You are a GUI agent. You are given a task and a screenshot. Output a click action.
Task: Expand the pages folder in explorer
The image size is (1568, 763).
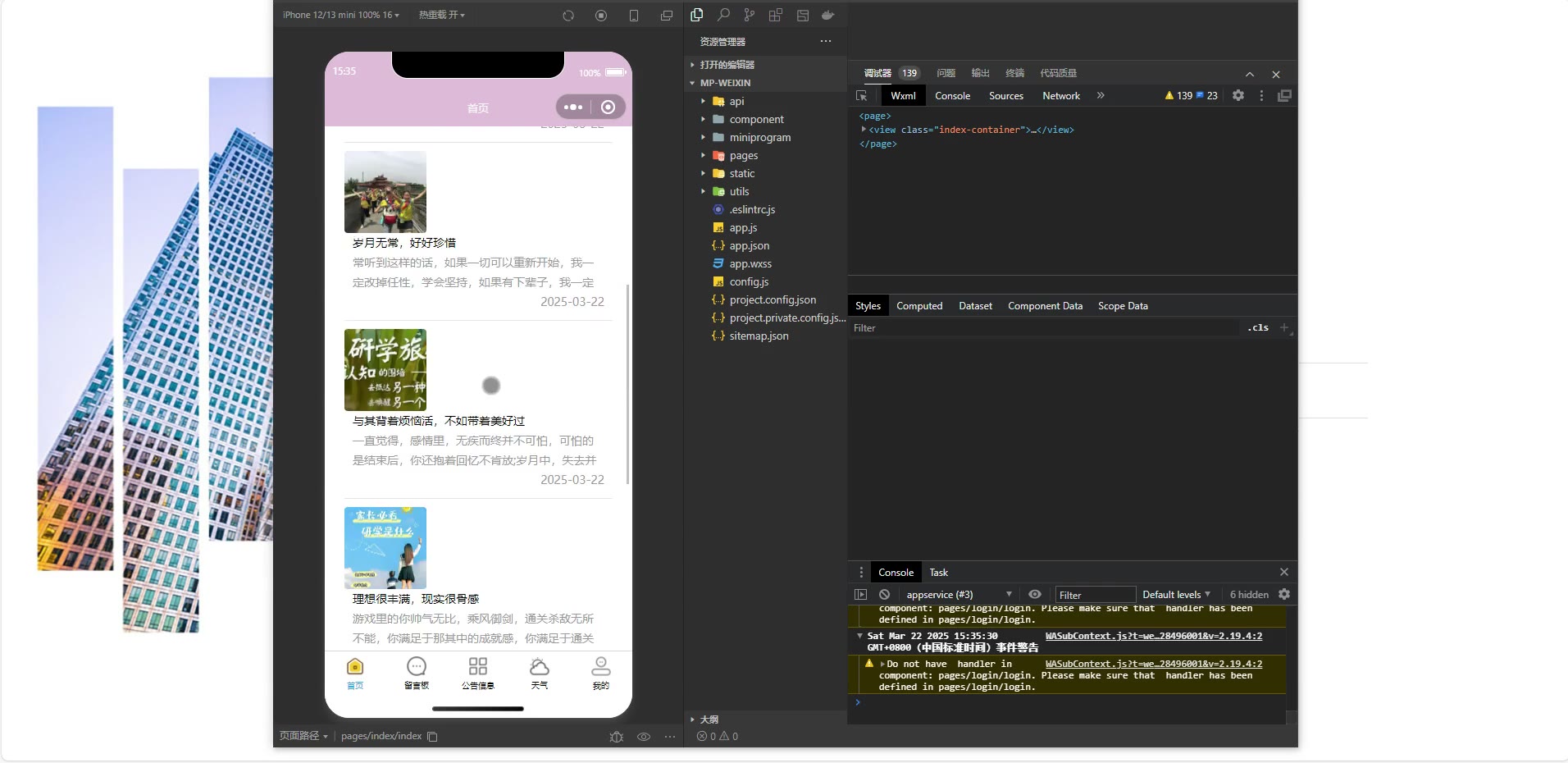point(743,156)
